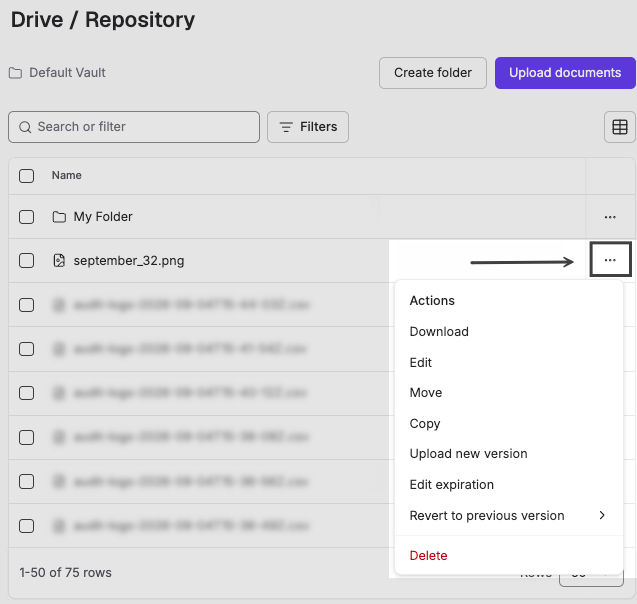Tick the select-all checkbox next to Name

click(x=26, y=176)
